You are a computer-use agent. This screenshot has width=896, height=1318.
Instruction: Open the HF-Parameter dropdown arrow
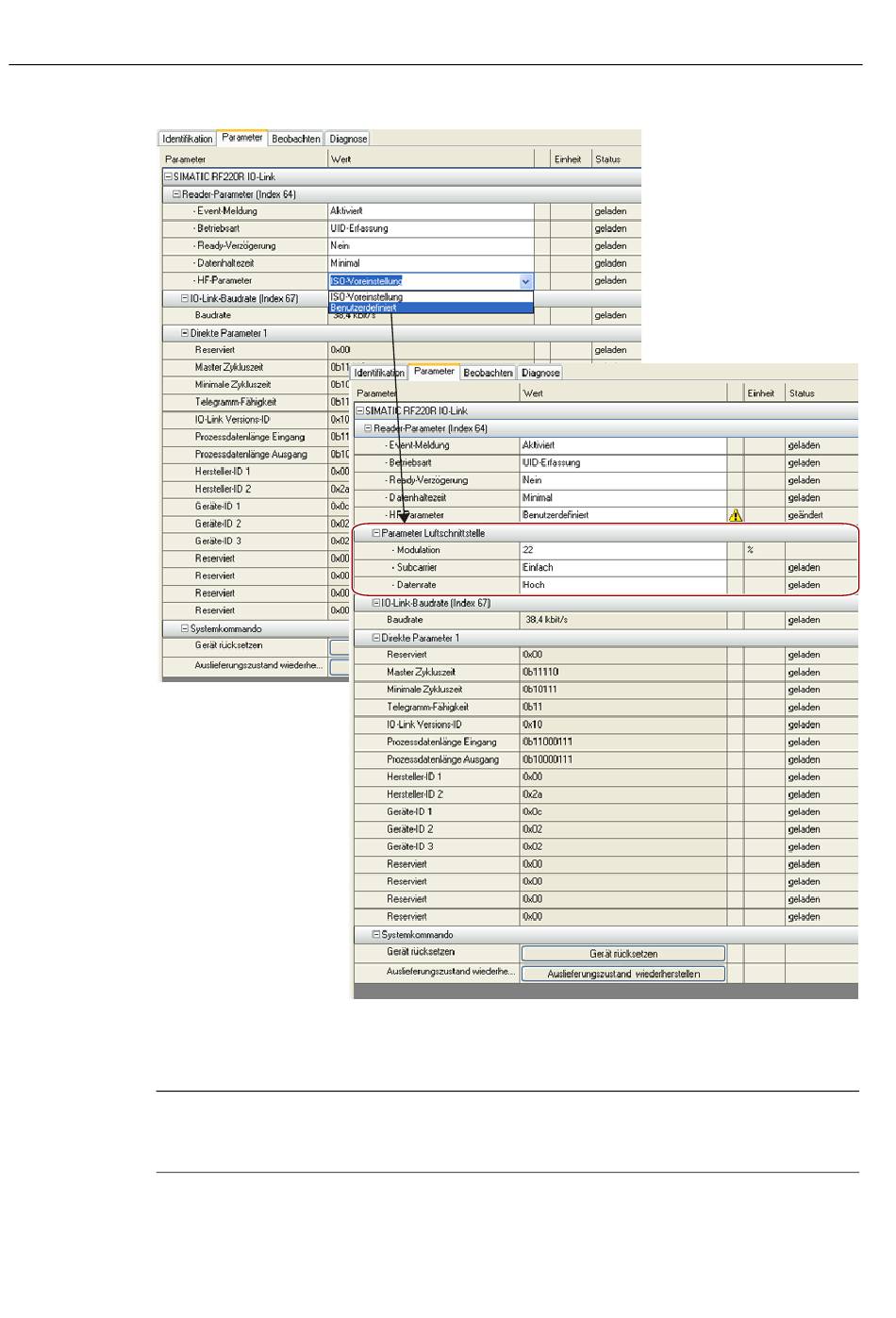tap(525, 281)
